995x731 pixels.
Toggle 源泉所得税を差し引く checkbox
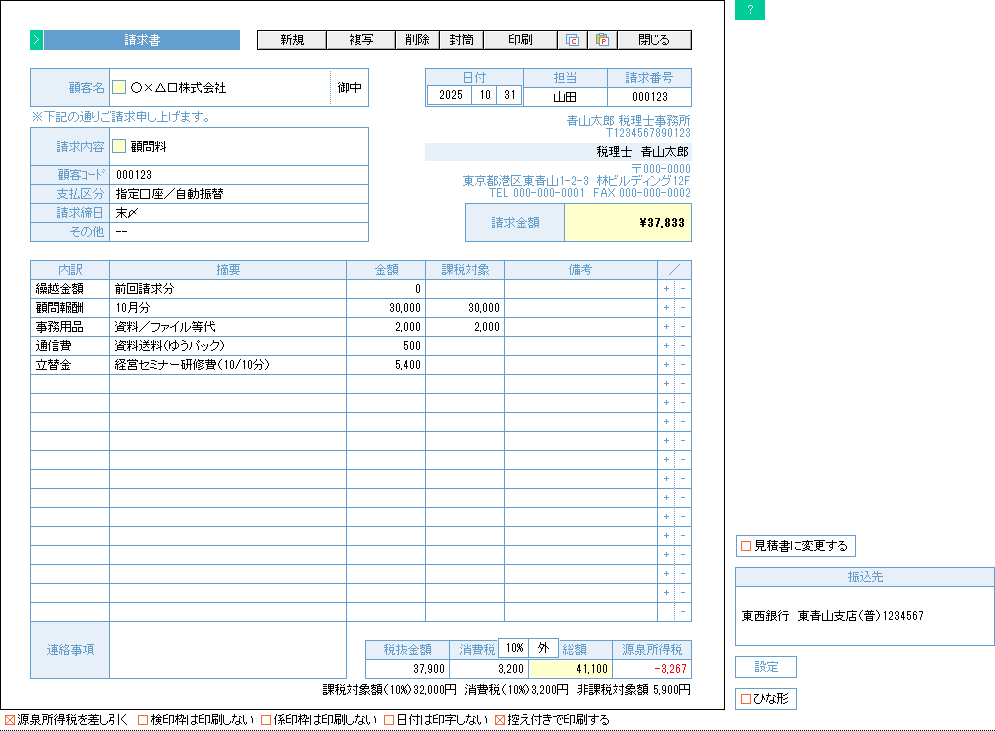(10, 720)
